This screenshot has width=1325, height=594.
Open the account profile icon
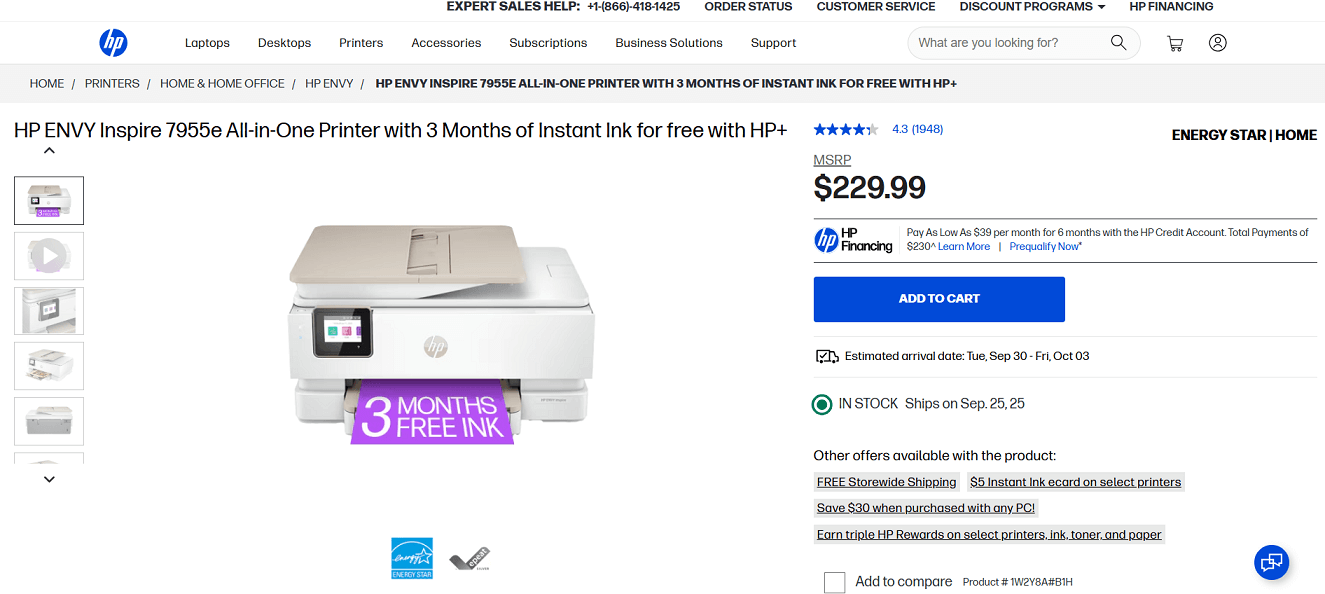[x=1217, y=43]
